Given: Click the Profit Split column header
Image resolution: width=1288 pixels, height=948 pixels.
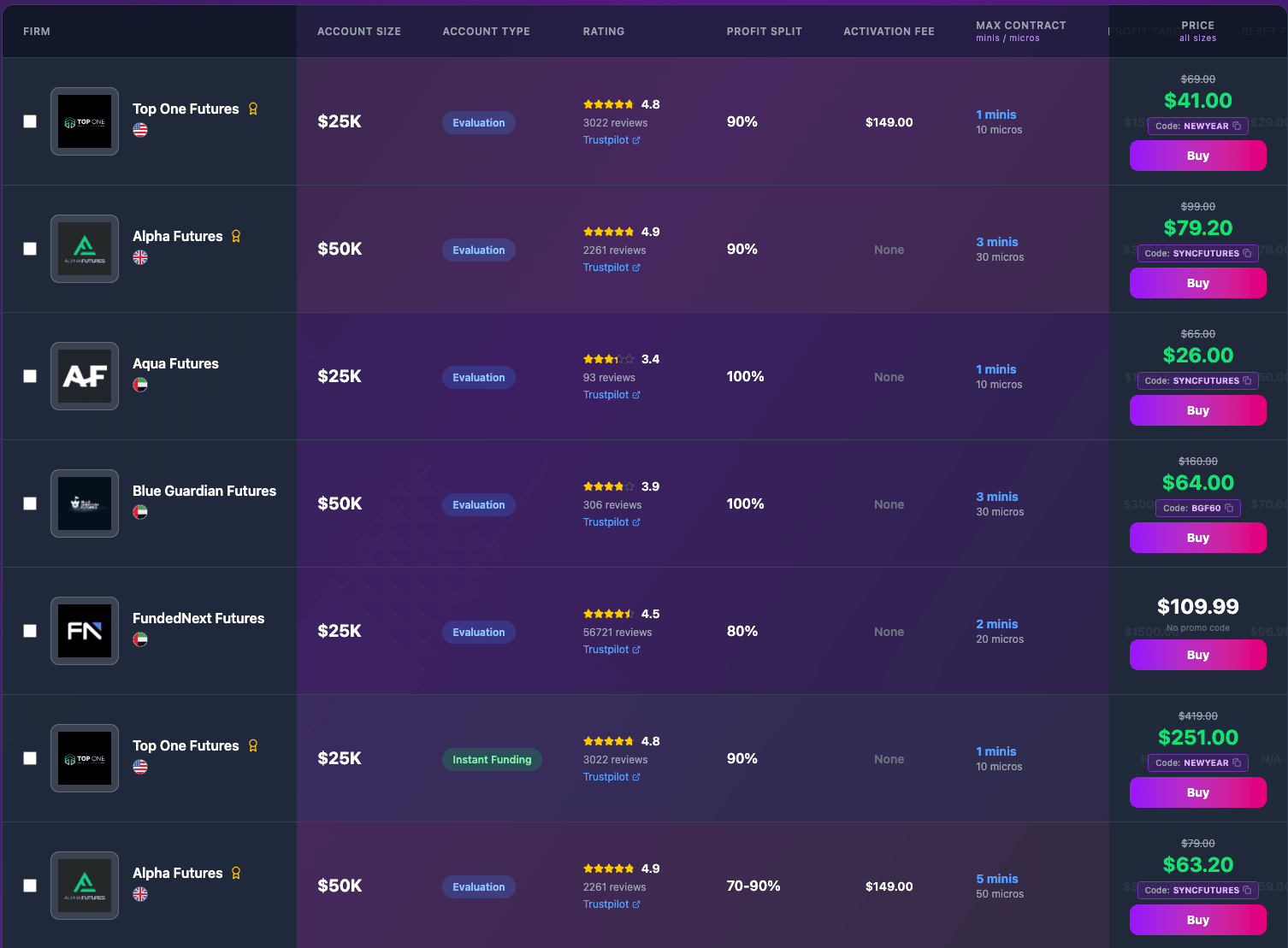Looking at the screenshot, I should (764, 31).
